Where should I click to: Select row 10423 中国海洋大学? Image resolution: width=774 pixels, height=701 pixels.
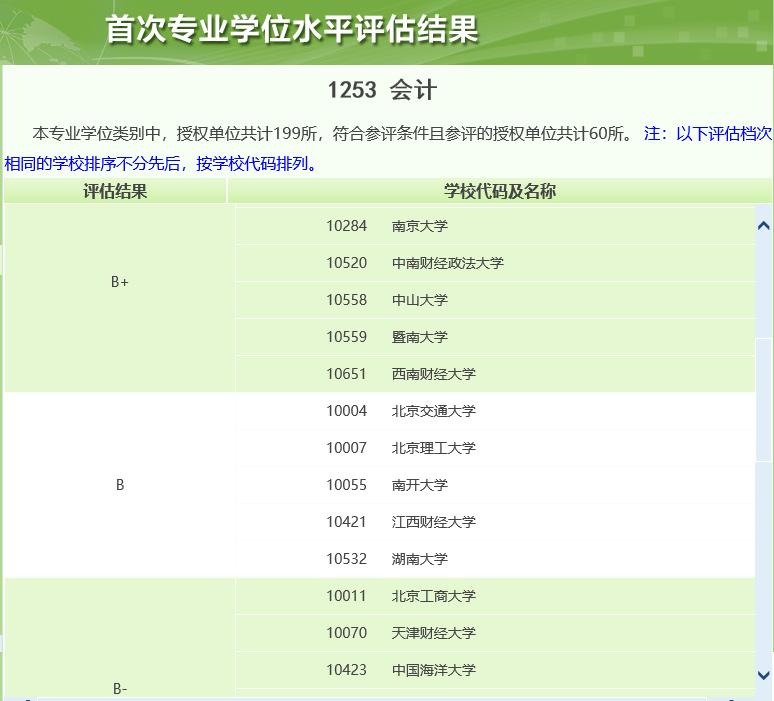[495, 670]
